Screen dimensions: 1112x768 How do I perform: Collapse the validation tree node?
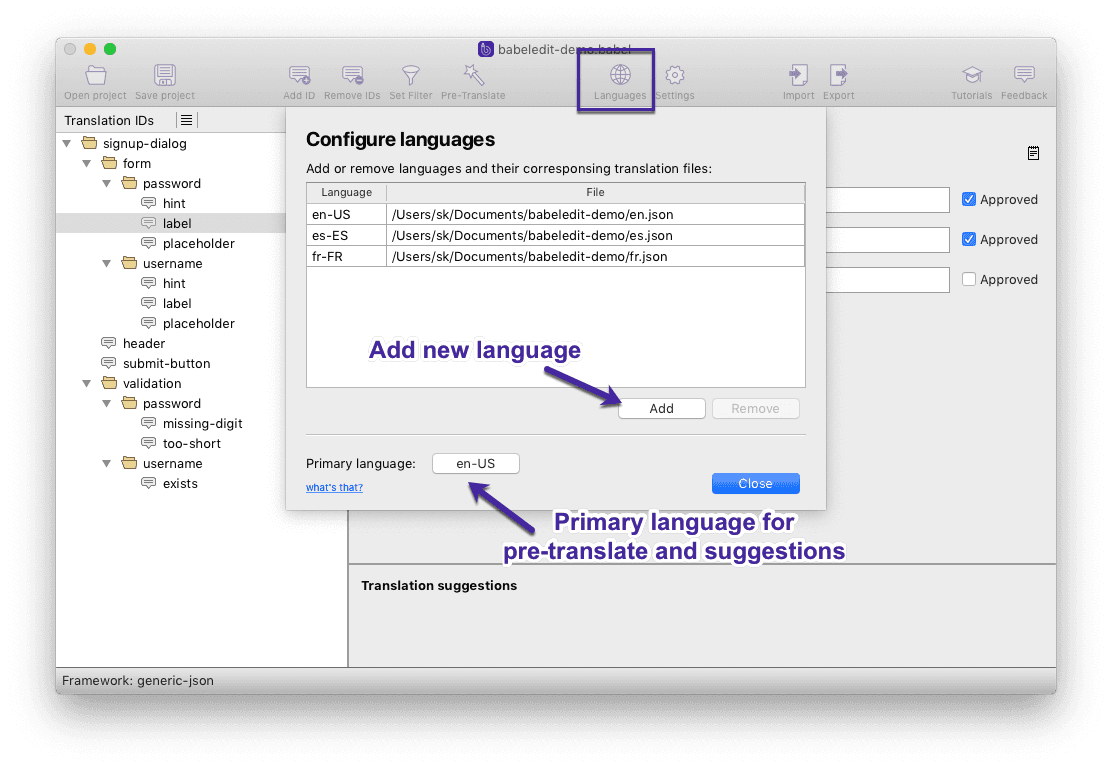click(87, 383)
